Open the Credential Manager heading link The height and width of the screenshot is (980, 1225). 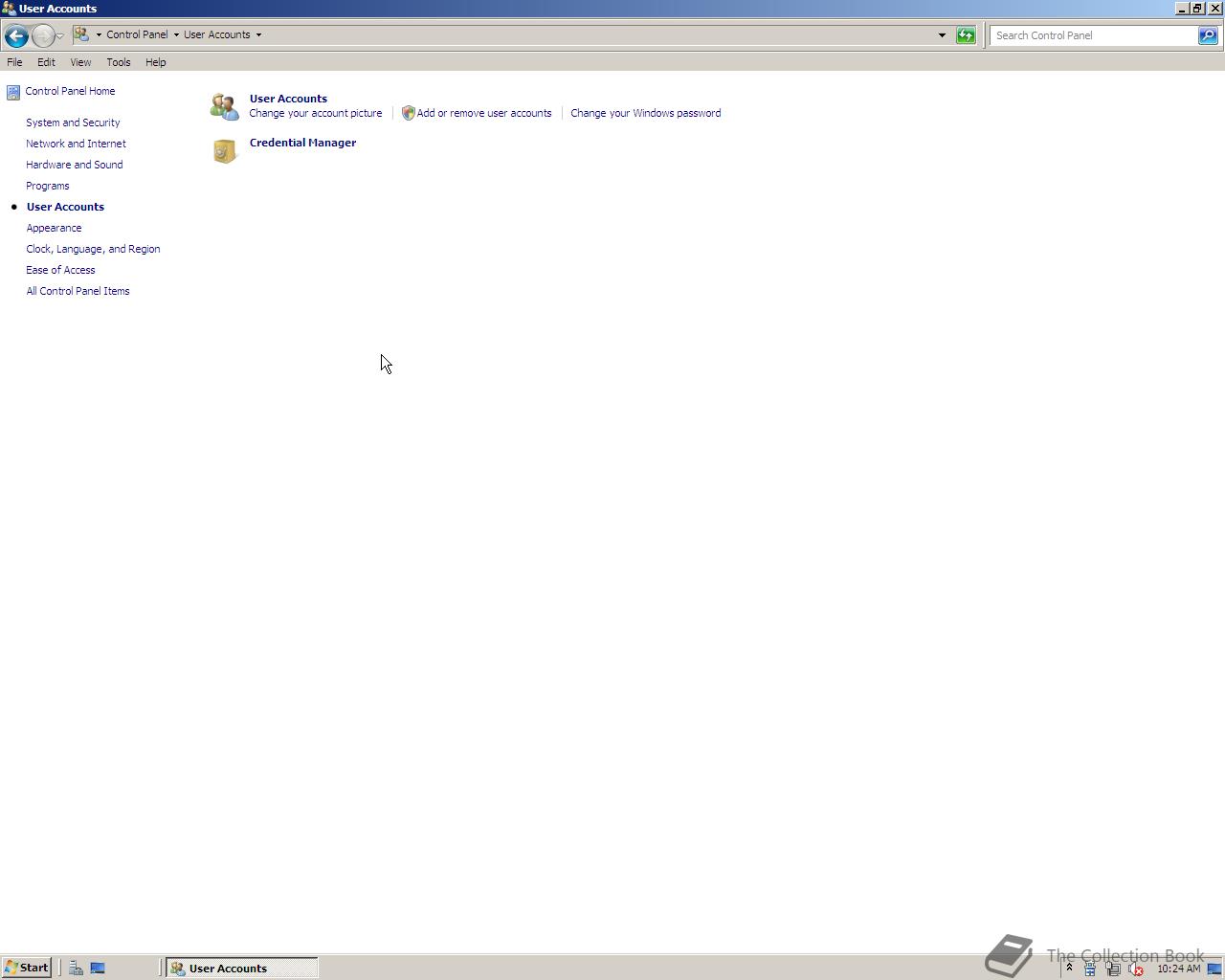302,143
